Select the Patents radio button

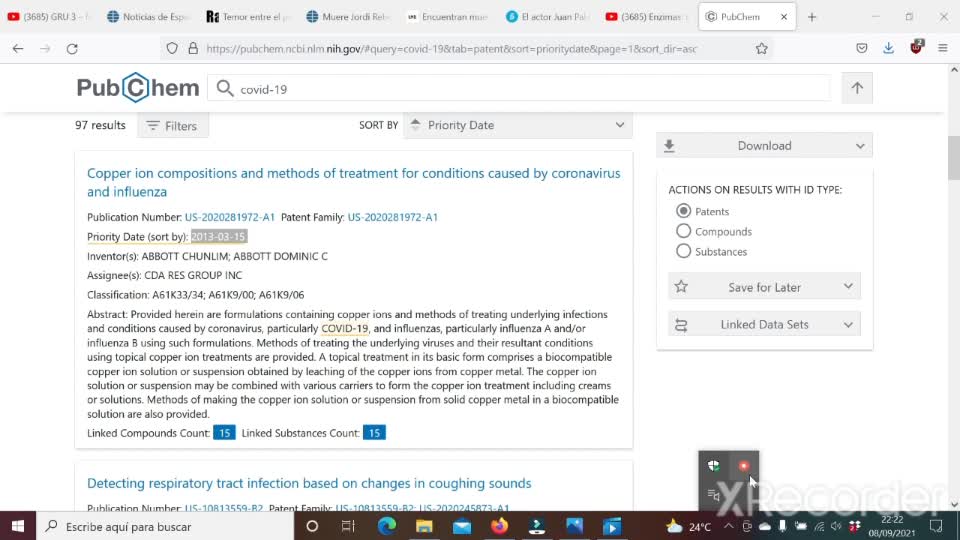click(683, 211)
